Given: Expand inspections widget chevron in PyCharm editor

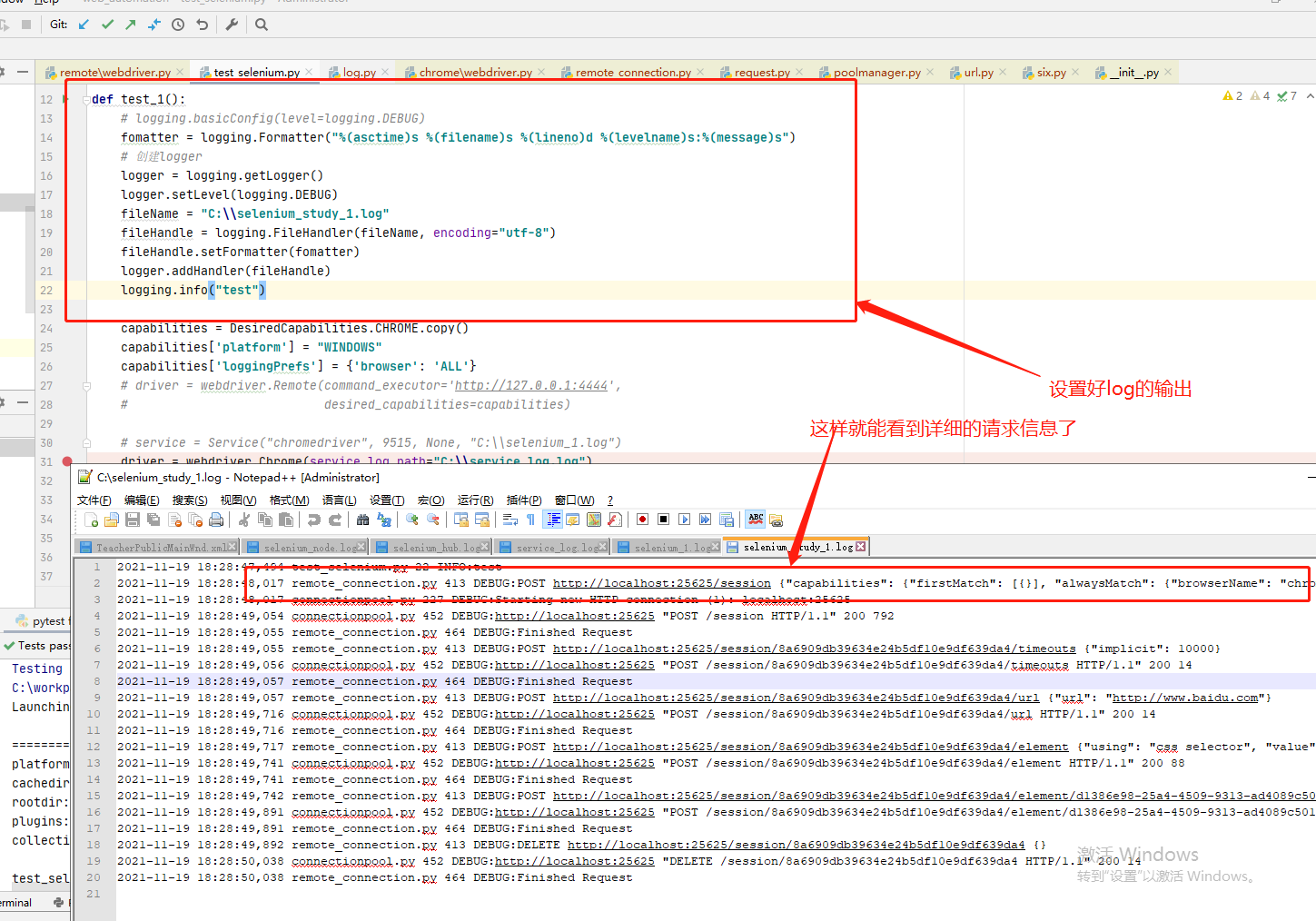Looking at the screenshot, I should point(1309,95).
